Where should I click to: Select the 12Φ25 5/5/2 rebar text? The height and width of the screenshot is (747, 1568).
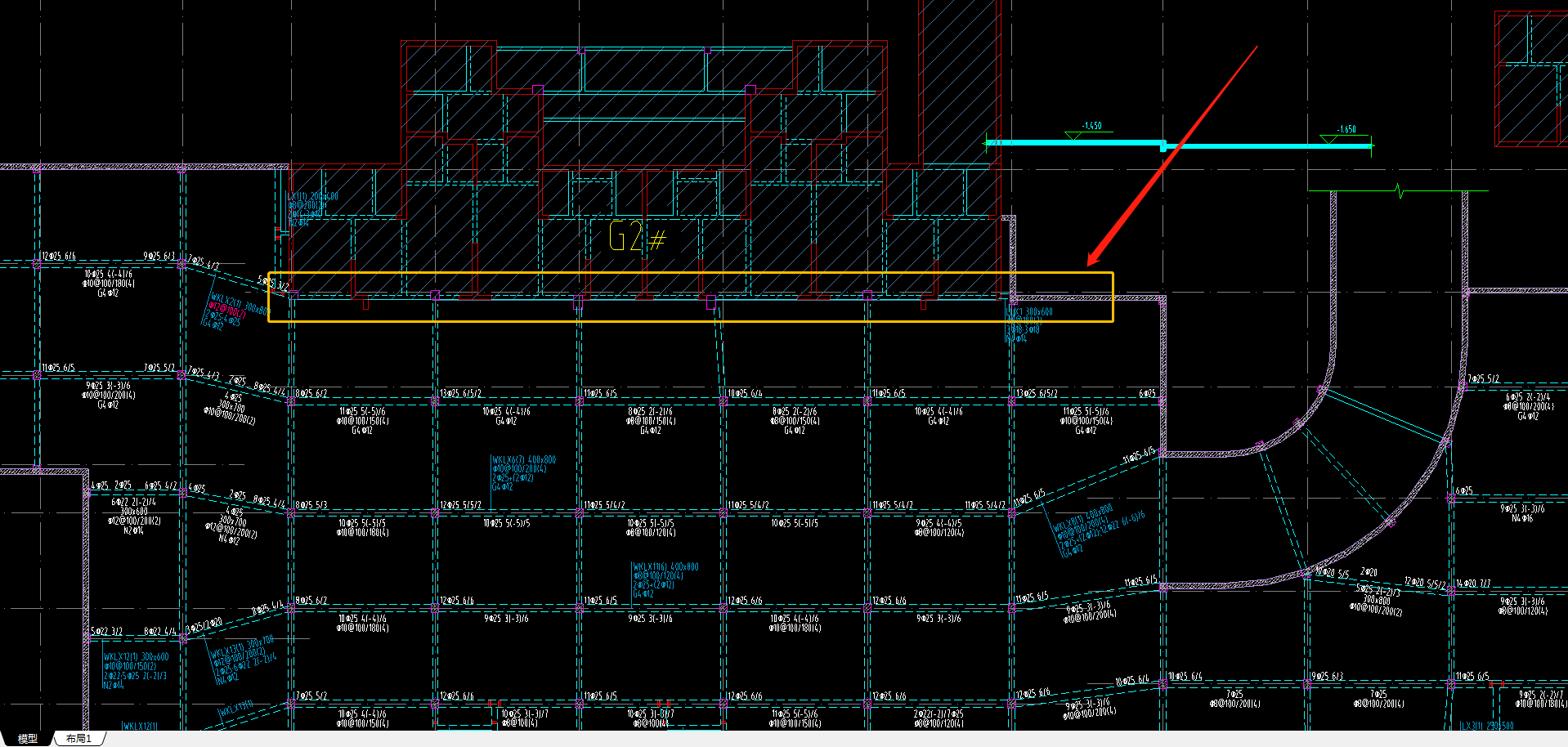(460, 505)
